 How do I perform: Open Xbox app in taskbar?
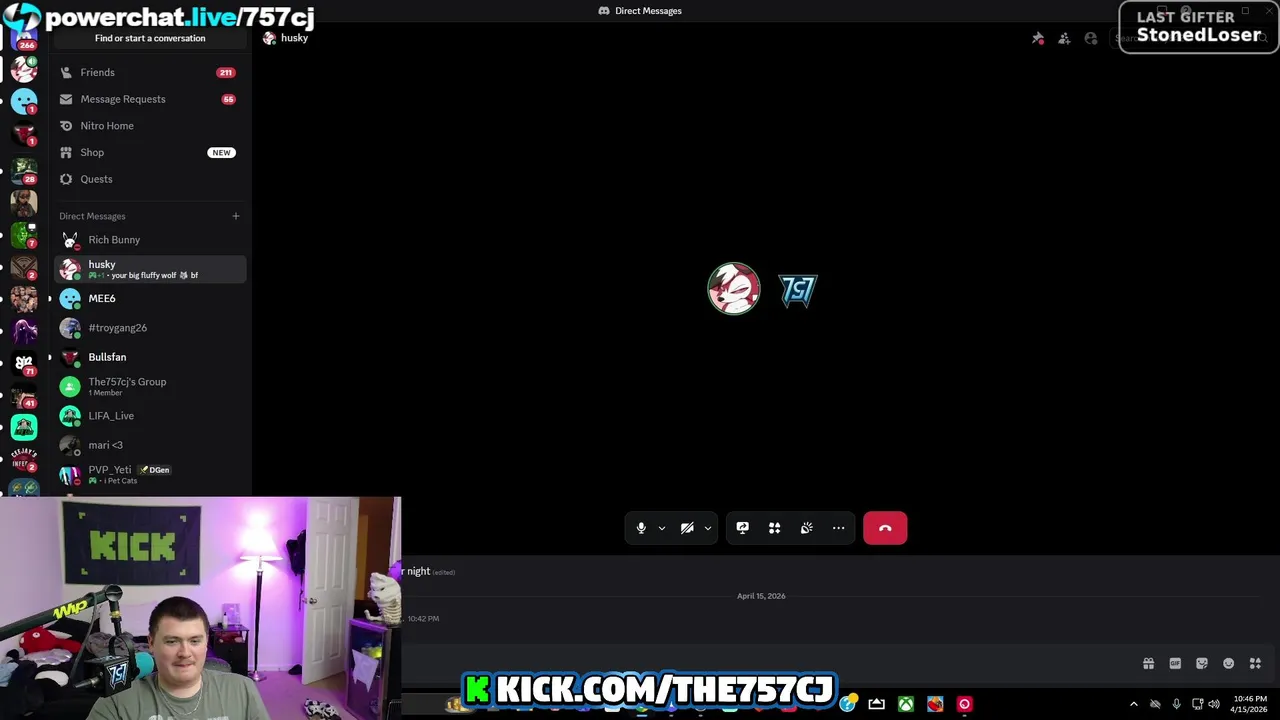tap(905, 704)
